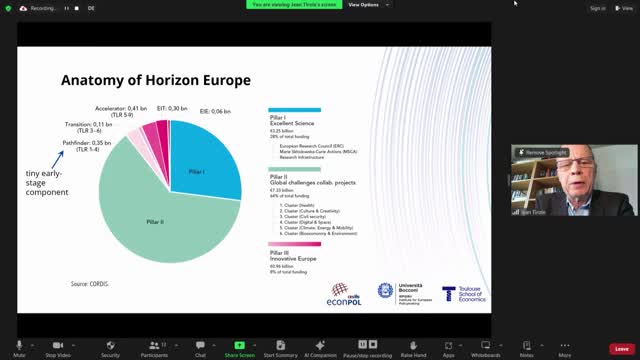This screenshot has width=640, height=360.
Task: Click the green Share Screen icon
Action: click(240, 345)
